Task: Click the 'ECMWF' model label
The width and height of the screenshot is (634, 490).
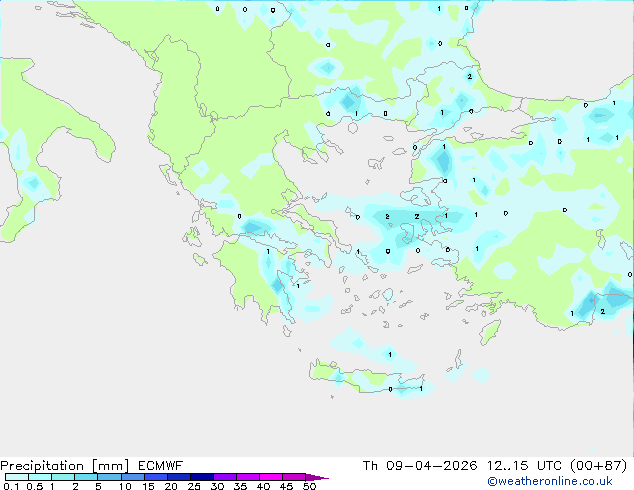Action: 161,466
